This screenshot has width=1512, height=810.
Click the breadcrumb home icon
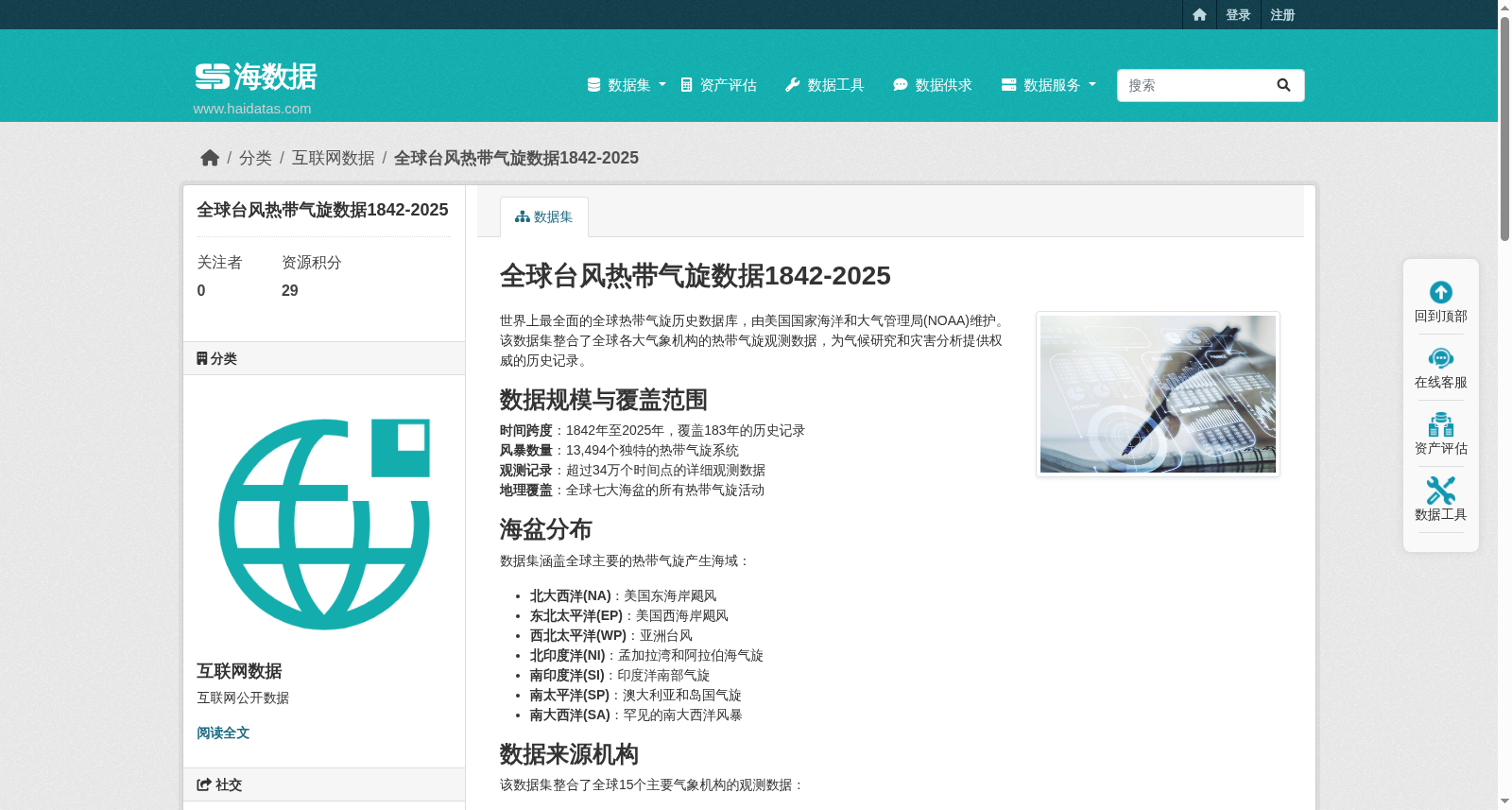(x=210, y=158)
